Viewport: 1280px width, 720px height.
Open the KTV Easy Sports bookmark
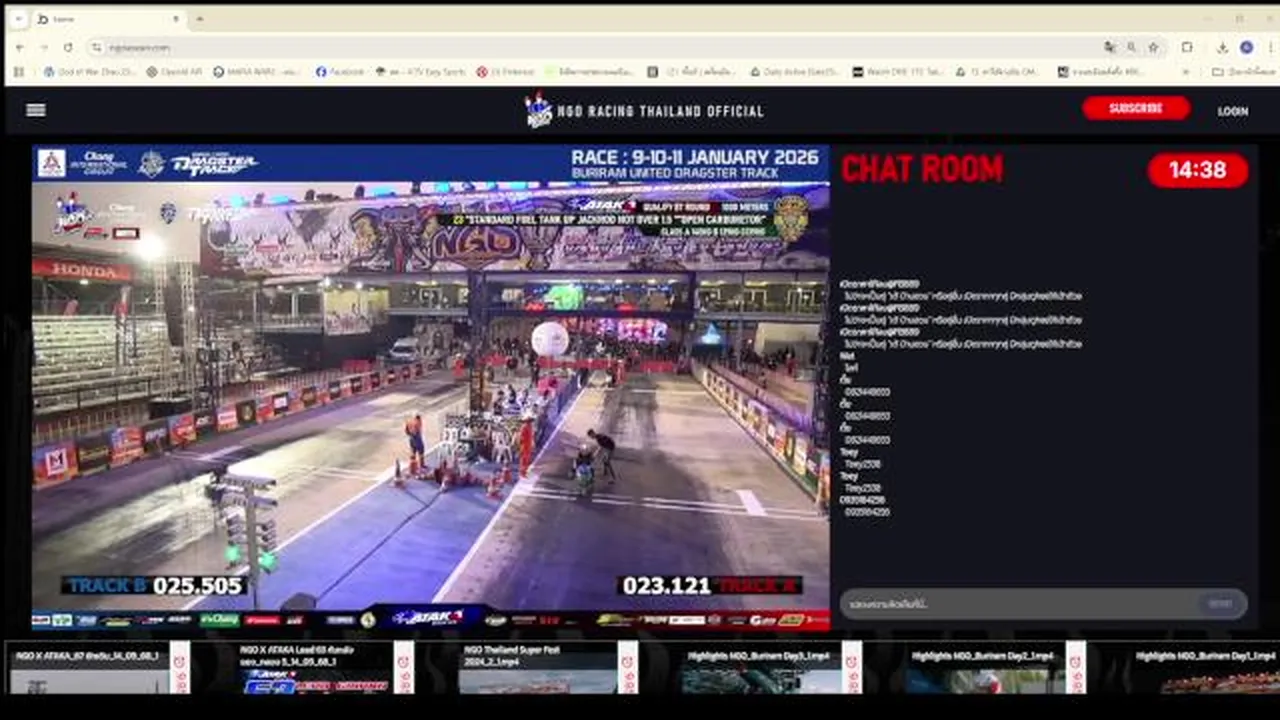click(421, 72)
